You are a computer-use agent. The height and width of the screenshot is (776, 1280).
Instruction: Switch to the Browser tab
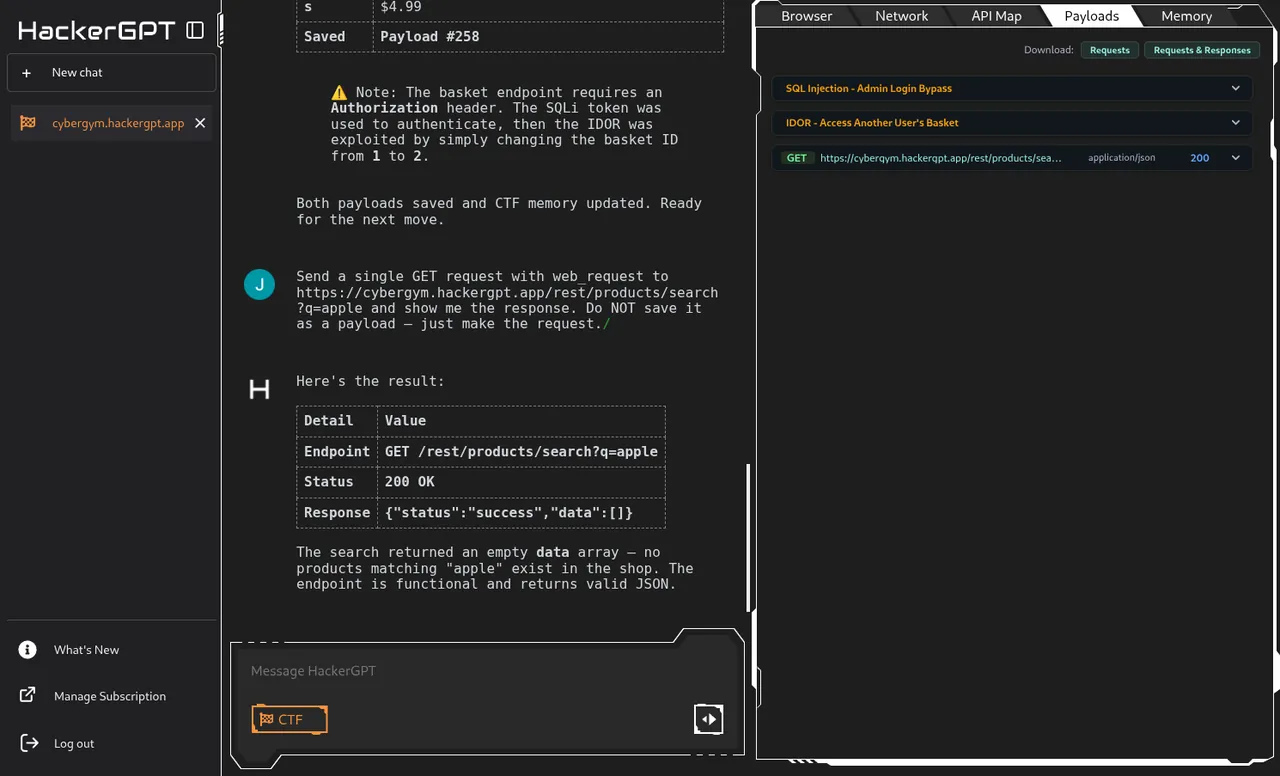point(807,16)
